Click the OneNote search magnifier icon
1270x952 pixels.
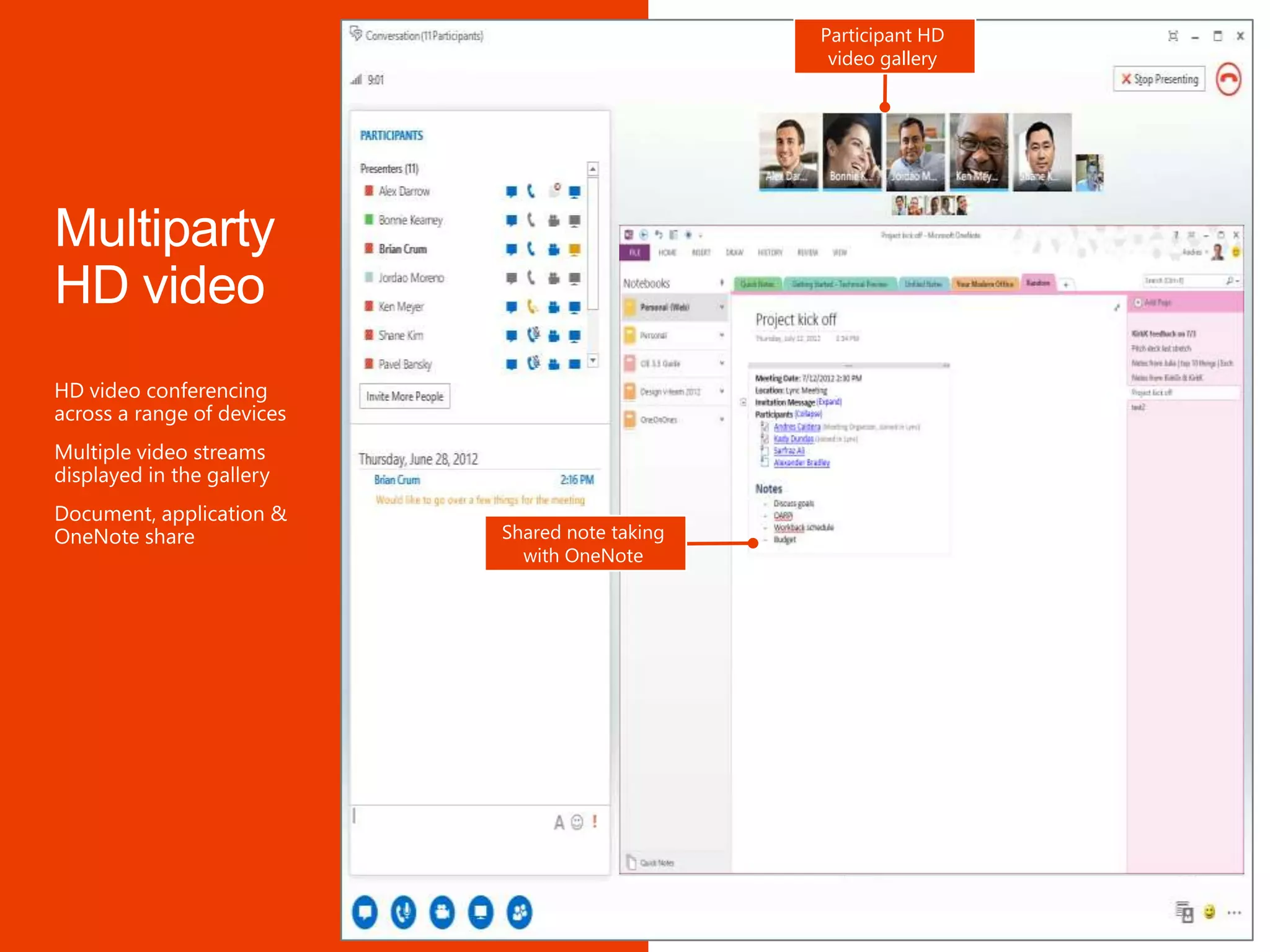1230,281
